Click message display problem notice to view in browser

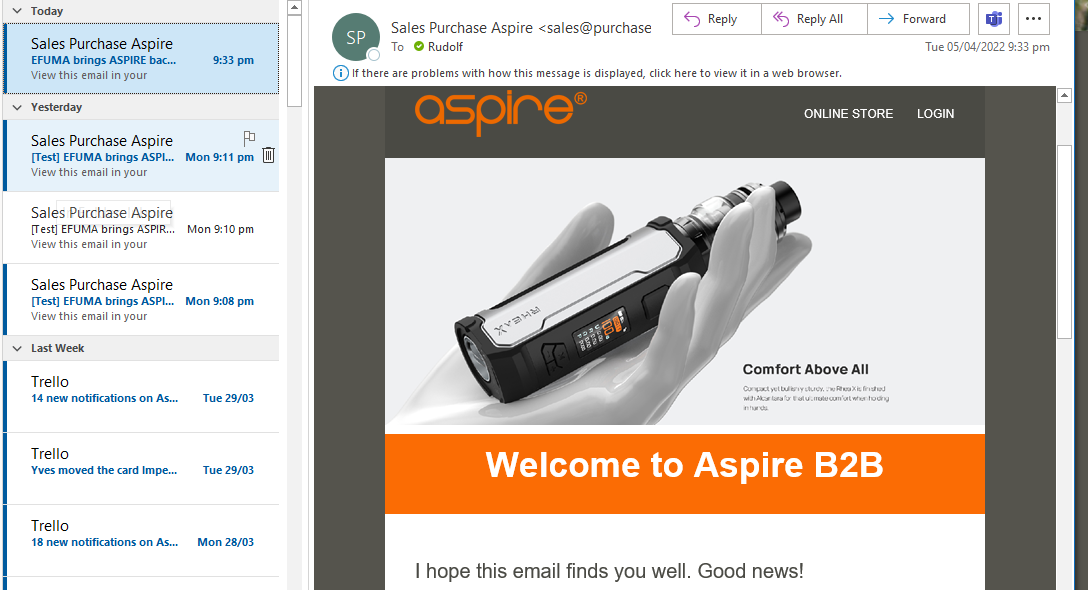(597, 74)
